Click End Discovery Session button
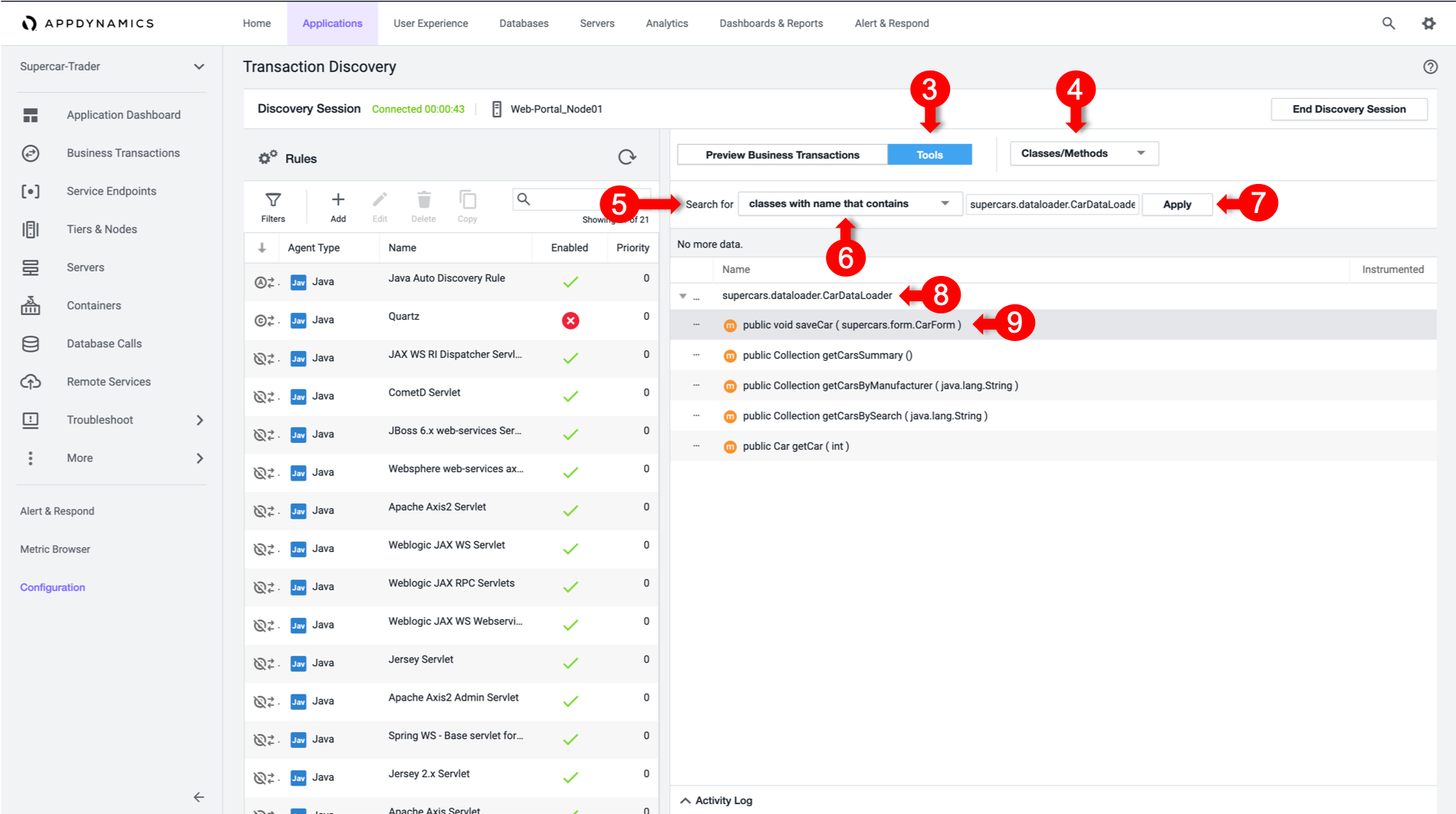The image size is (1456, 814). (x=1349, y=109)
